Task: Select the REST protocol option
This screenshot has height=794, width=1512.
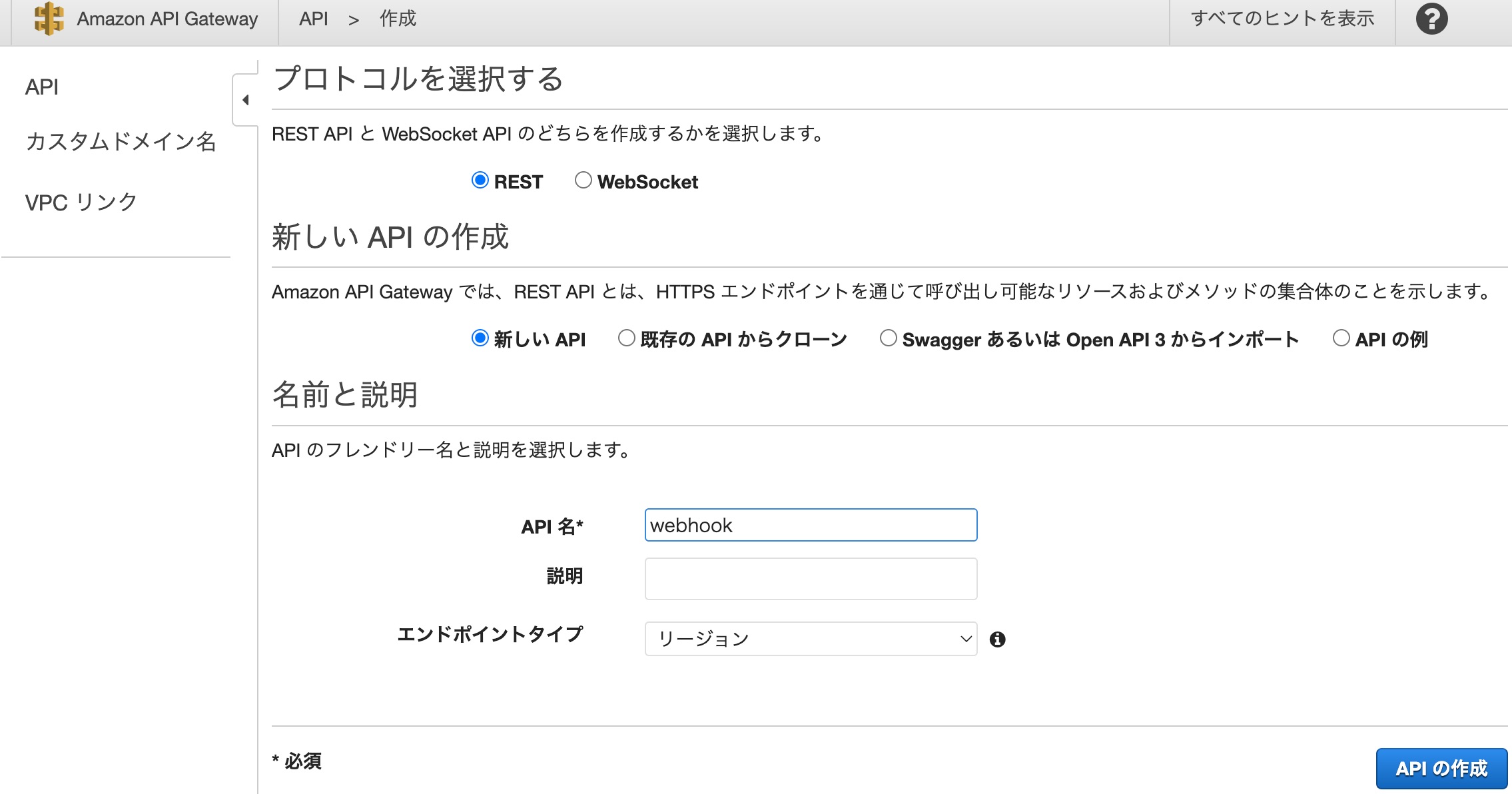Action: (479, 180)
